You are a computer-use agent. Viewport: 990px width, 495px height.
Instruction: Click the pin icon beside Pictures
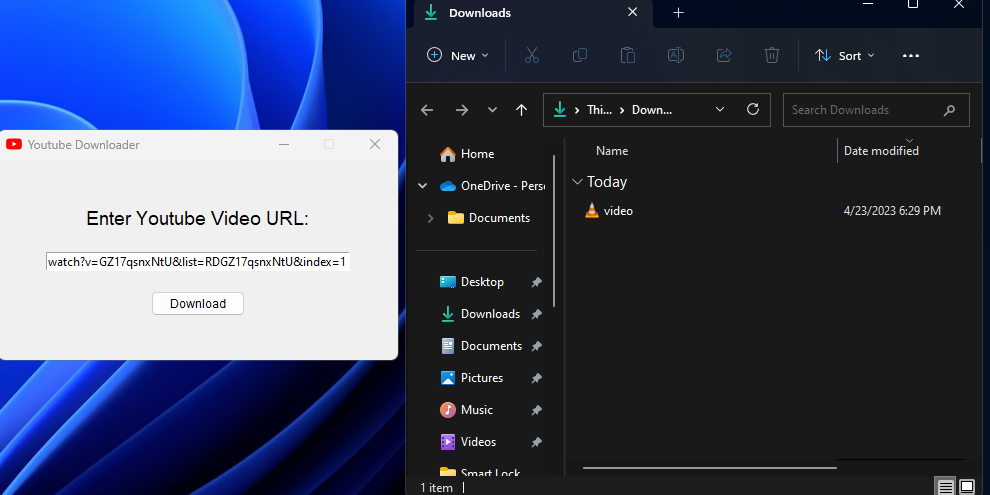[x=536, y=378]
